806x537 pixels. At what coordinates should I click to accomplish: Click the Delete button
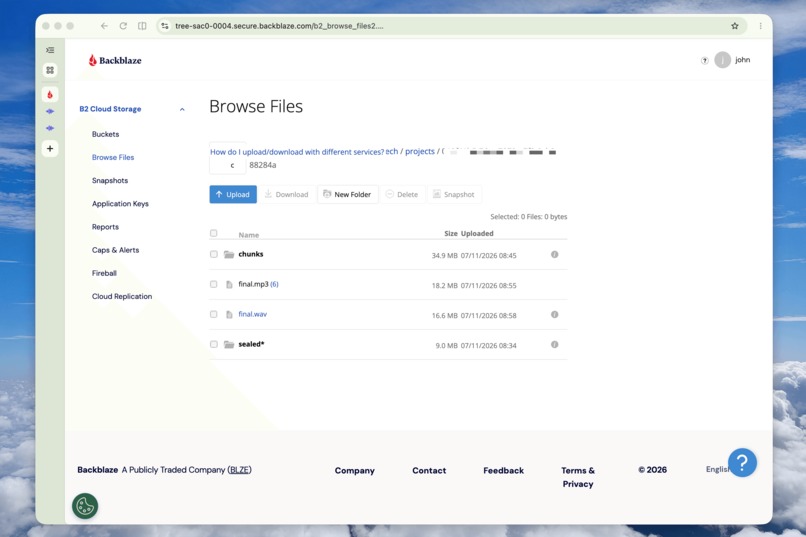402,194
